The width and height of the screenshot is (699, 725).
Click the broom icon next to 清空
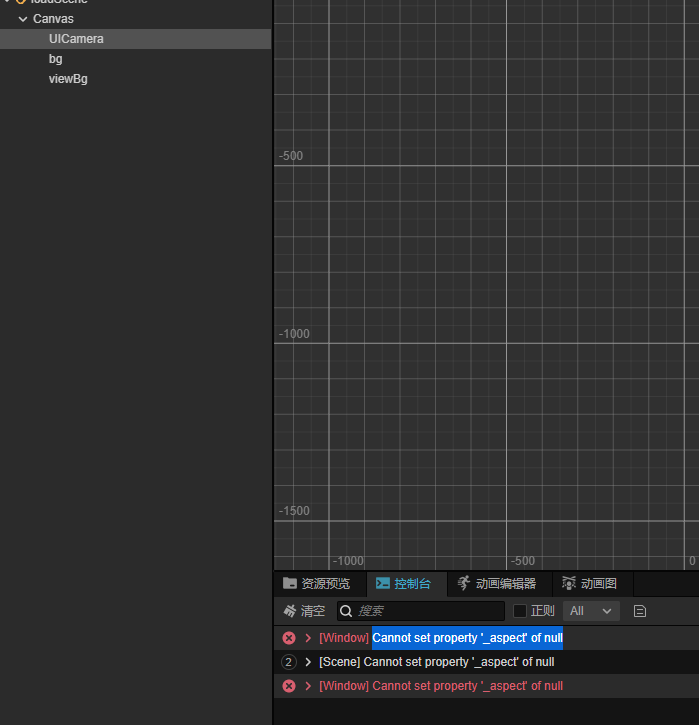290,611
